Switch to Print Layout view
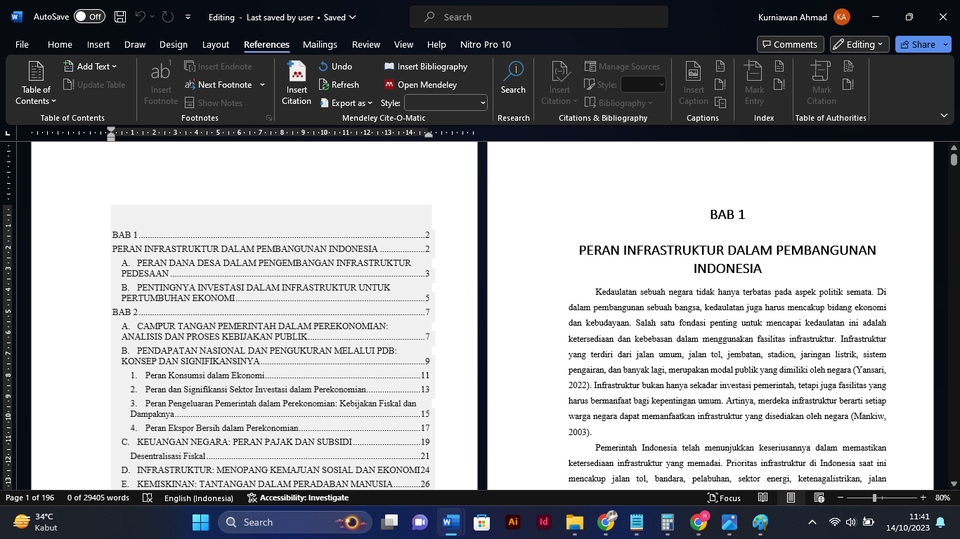960x539 pixels. point(791,498)
